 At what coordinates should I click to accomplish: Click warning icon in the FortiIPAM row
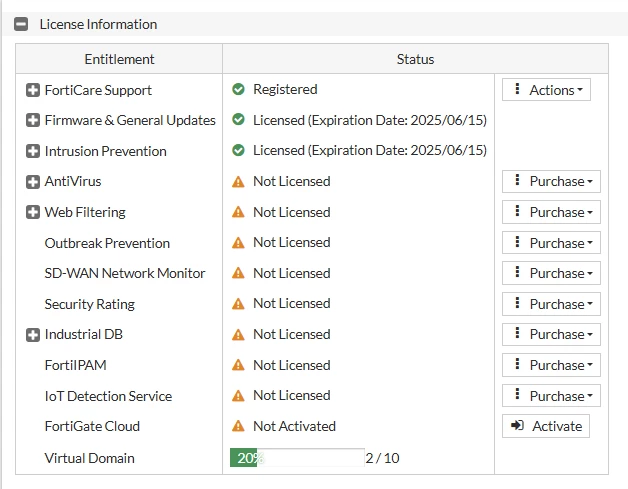(x=238, y=365)
